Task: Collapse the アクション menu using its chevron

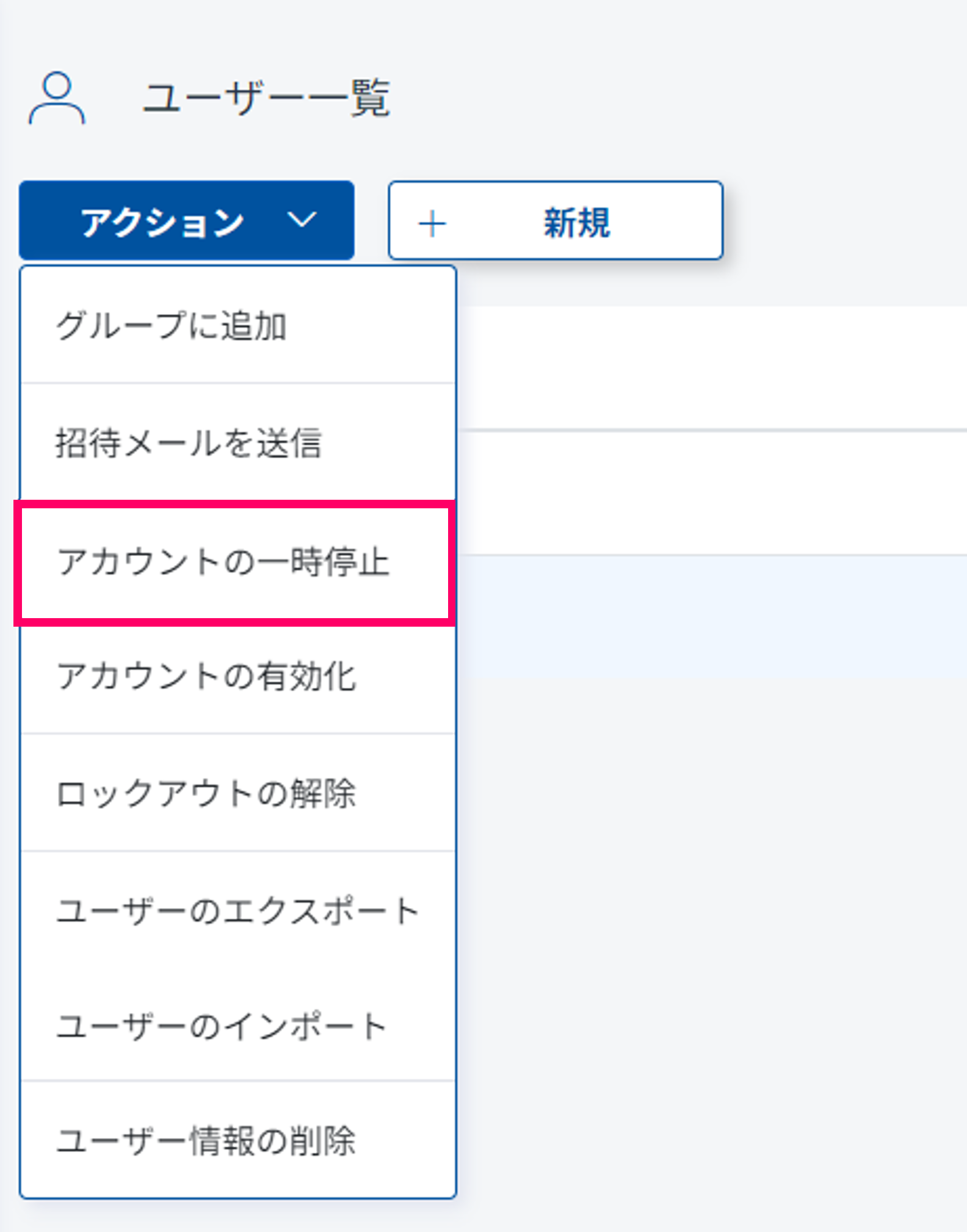Action: tap(302, 220)
